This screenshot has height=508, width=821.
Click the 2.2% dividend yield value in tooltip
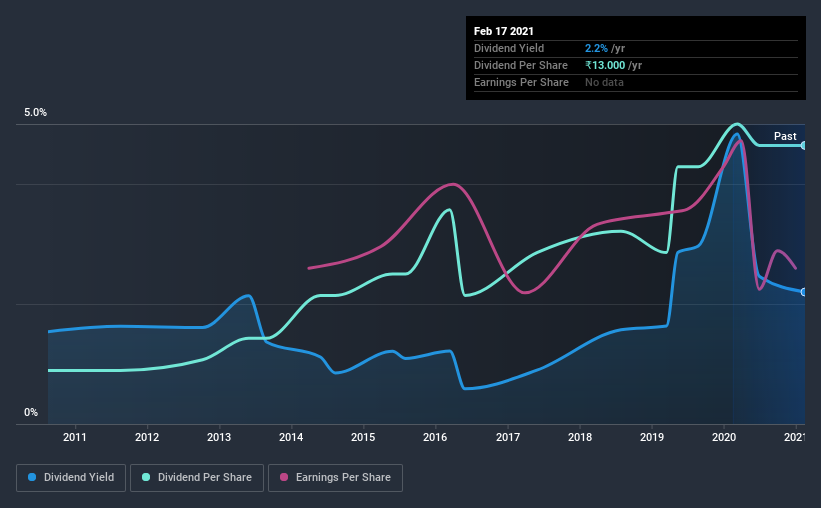click(596, 48)
